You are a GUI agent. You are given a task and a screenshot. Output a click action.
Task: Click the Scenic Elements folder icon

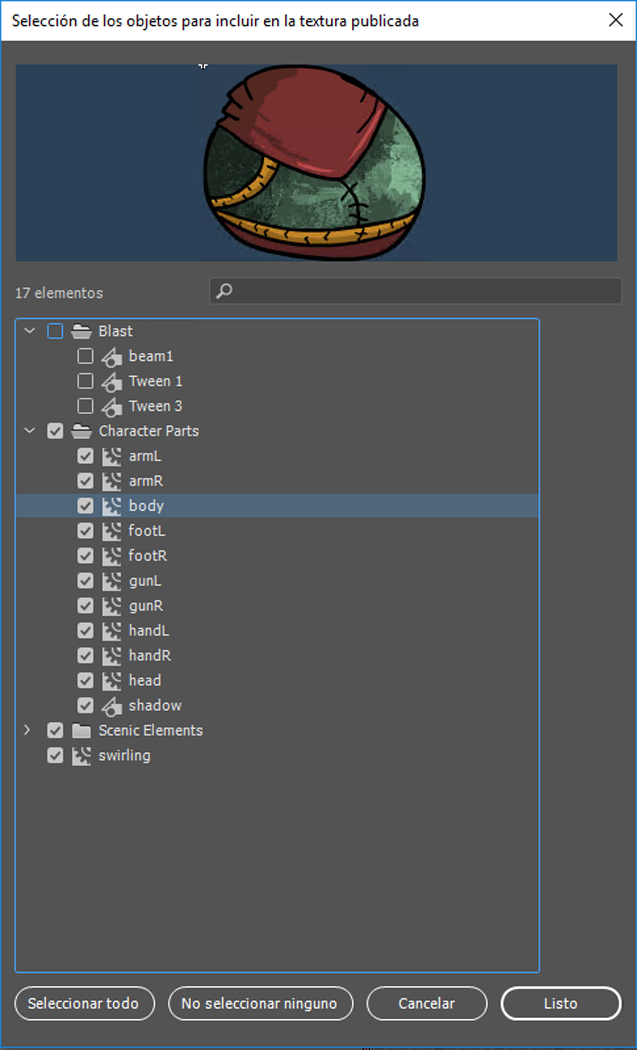(81, 731)
